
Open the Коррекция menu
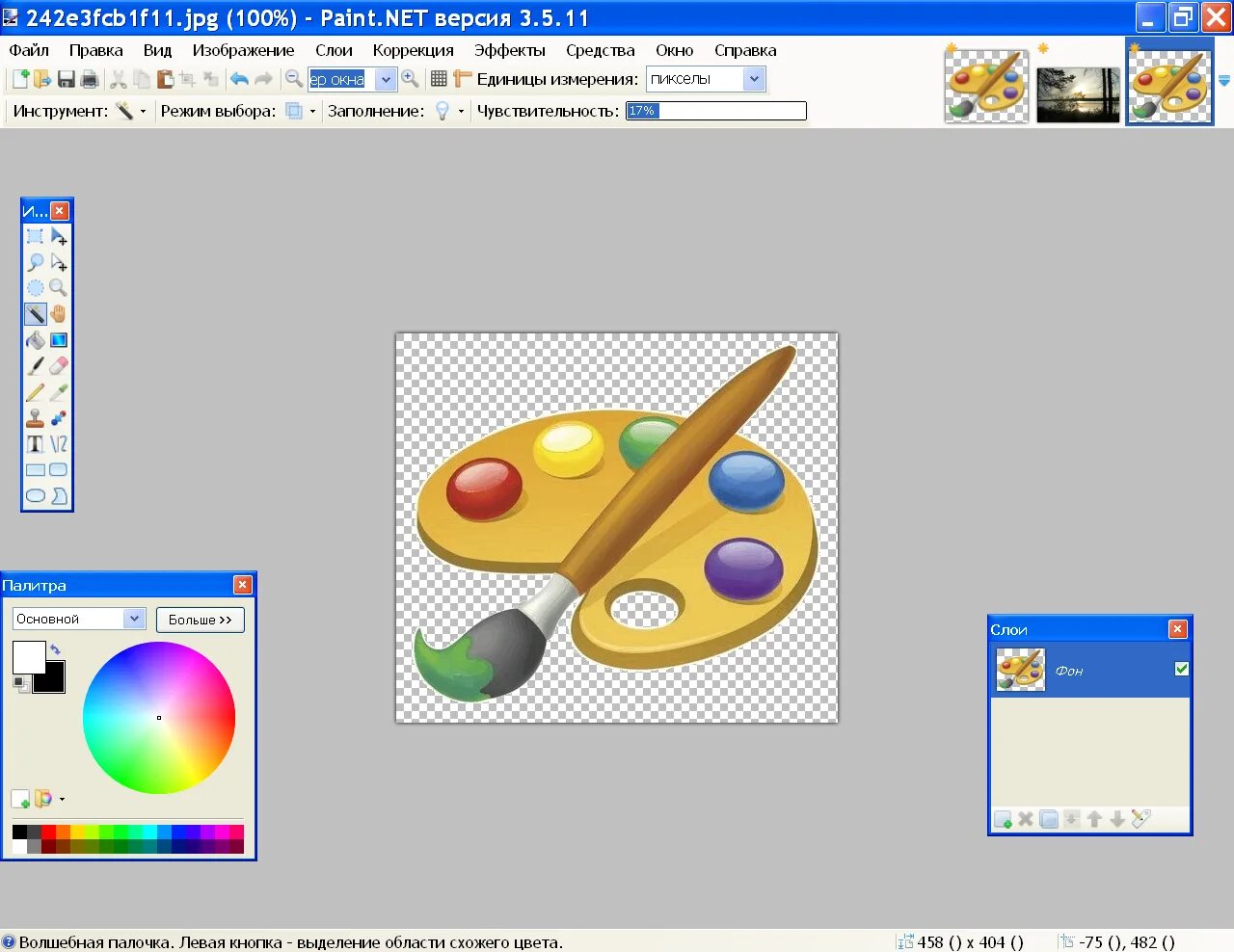tap(413, 50)
